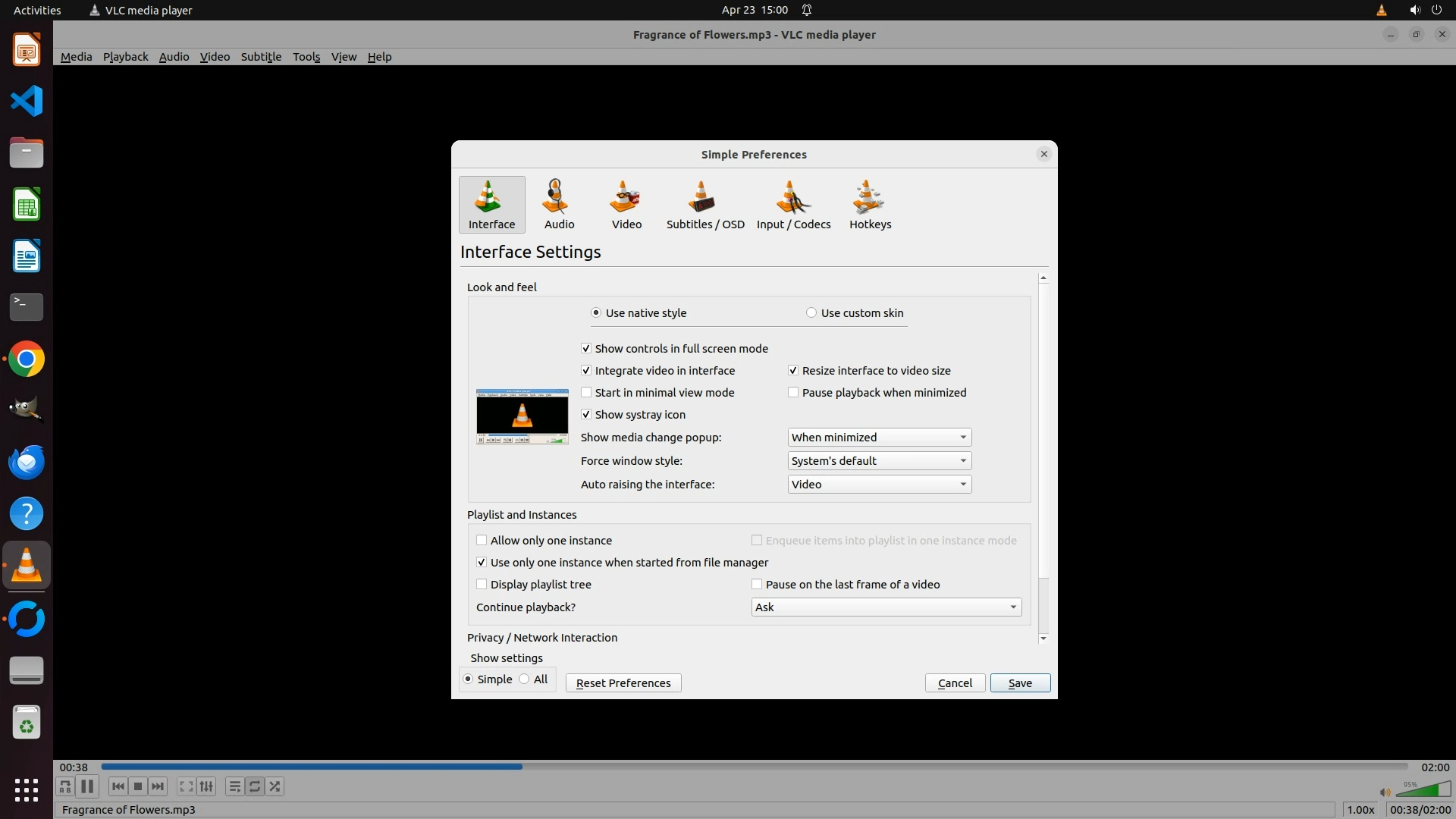
Task: Pause playback with the pause button
Action: (87, 786)
